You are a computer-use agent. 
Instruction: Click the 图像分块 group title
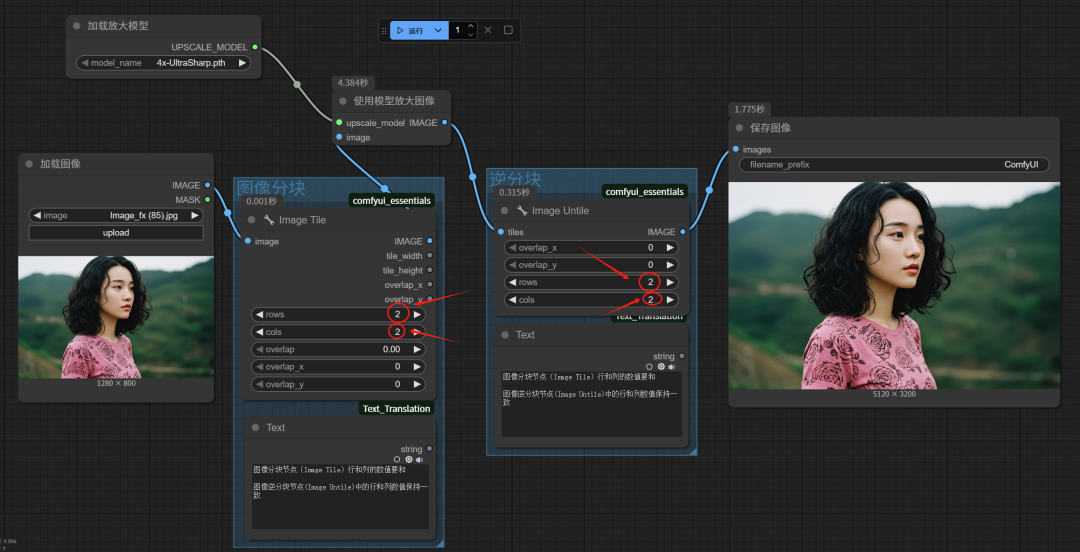point(271,187)
